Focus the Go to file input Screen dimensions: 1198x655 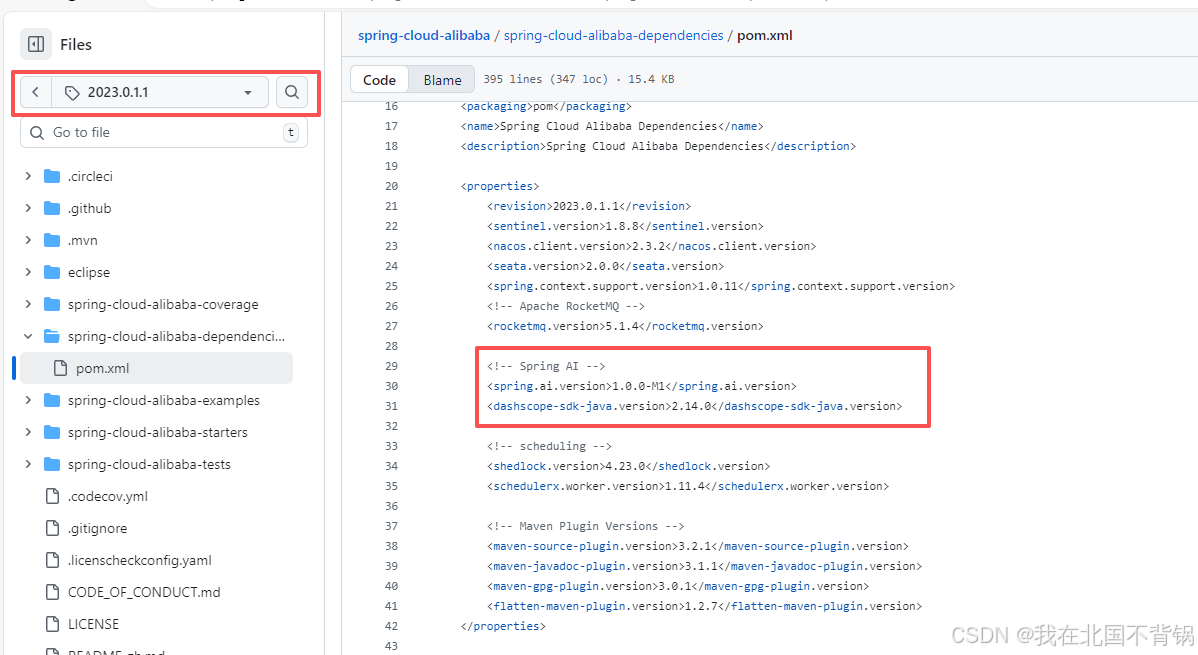164,132
